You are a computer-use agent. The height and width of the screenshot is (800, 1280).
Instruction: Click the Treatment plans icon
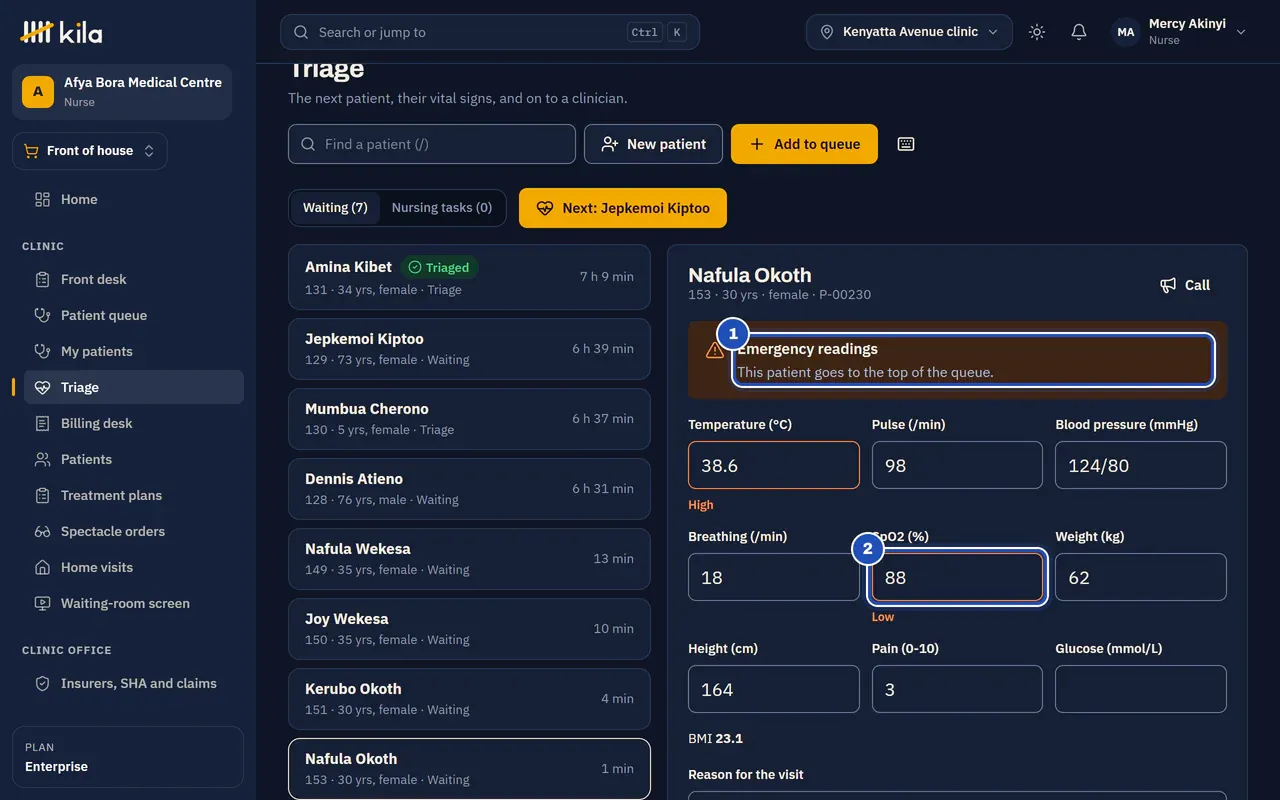(42, 495)
